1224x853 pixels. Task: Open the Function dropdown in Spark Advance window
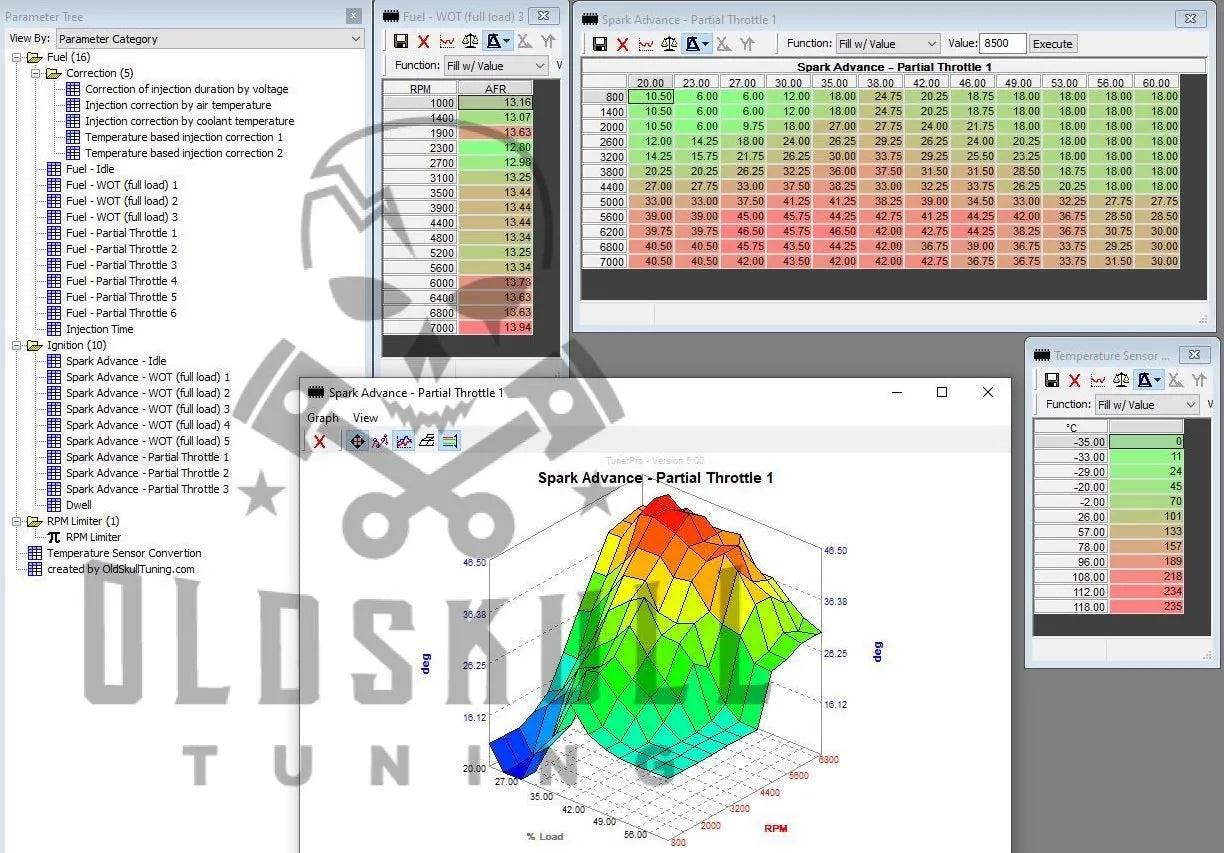[888, 44]
